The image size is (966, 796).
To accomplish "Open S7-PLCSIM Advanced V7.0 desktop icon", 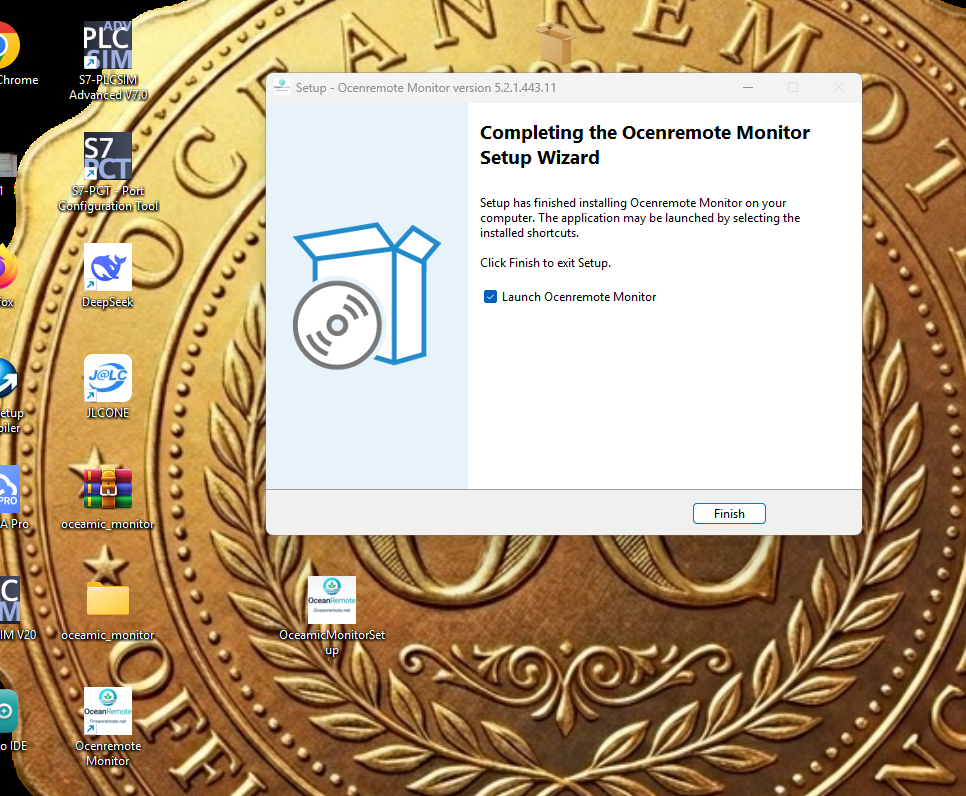I will click(x=108, y=60).
